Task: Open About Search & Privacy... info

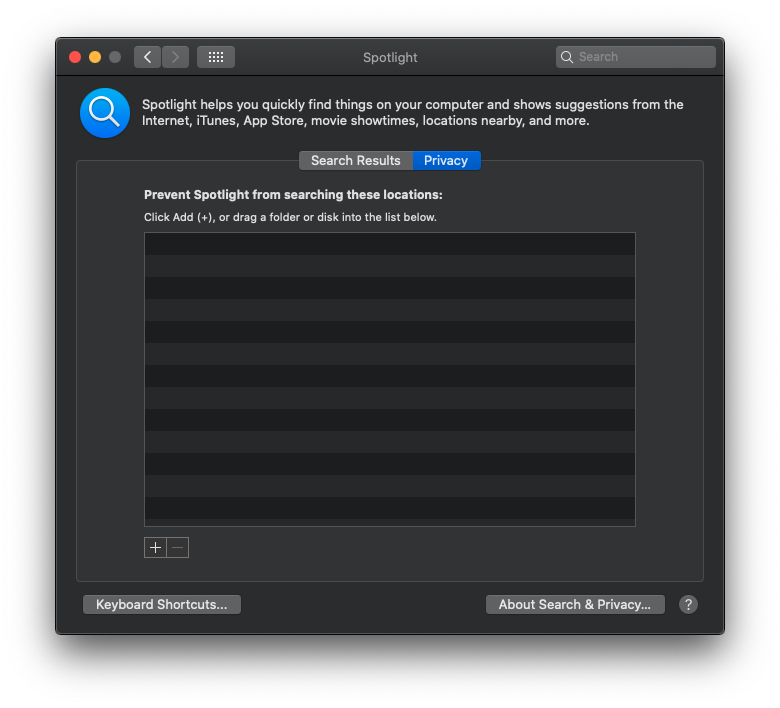Action: 575,605
